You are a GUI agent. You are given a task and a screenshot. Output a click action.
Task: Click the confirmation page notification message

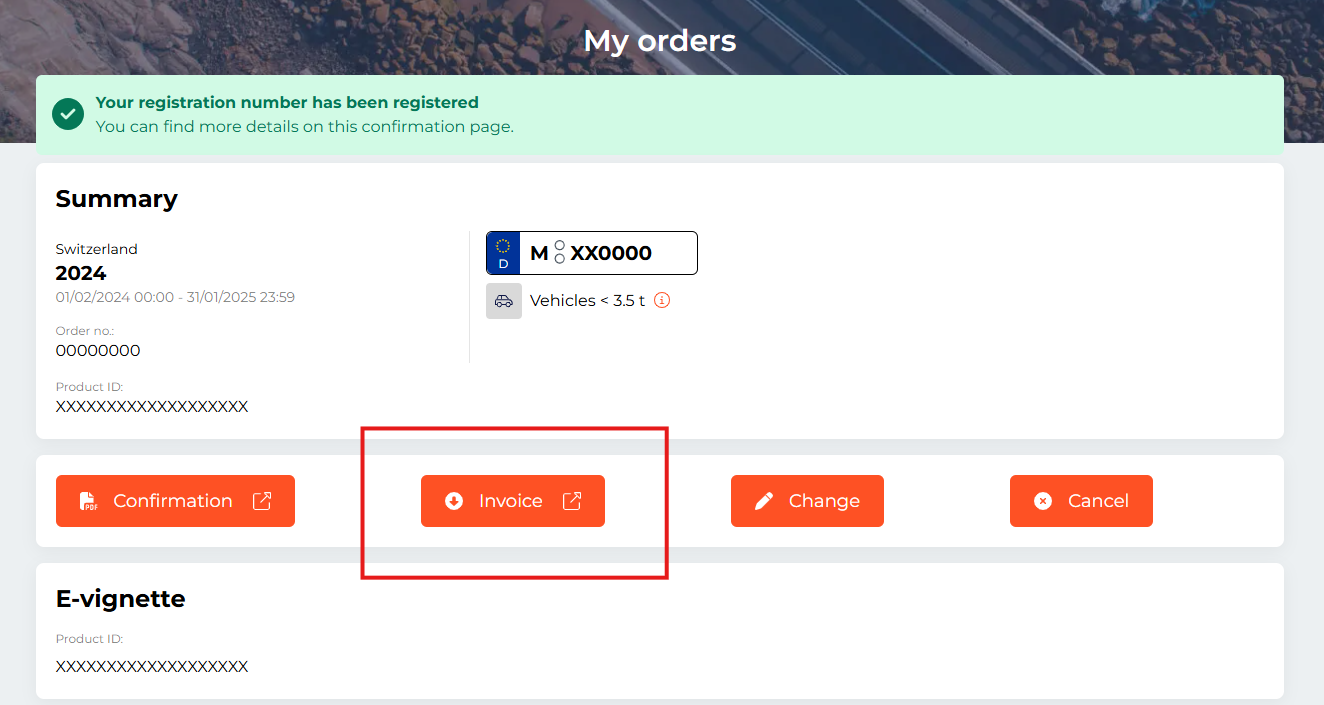point(303,126)
